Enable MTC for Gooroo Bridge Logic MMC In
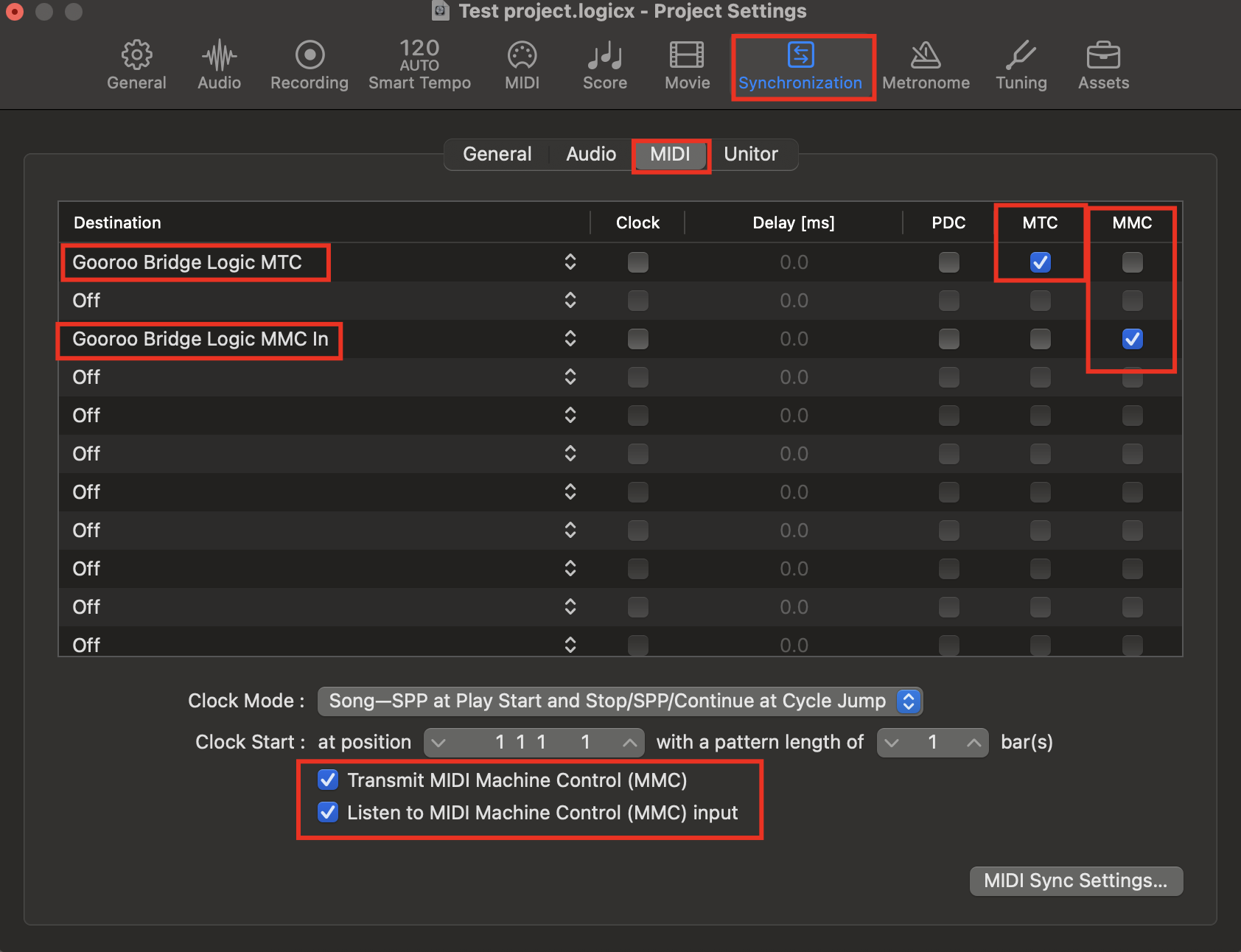Viewport: 1241px width, 952px height. [x=1041, y=339]
